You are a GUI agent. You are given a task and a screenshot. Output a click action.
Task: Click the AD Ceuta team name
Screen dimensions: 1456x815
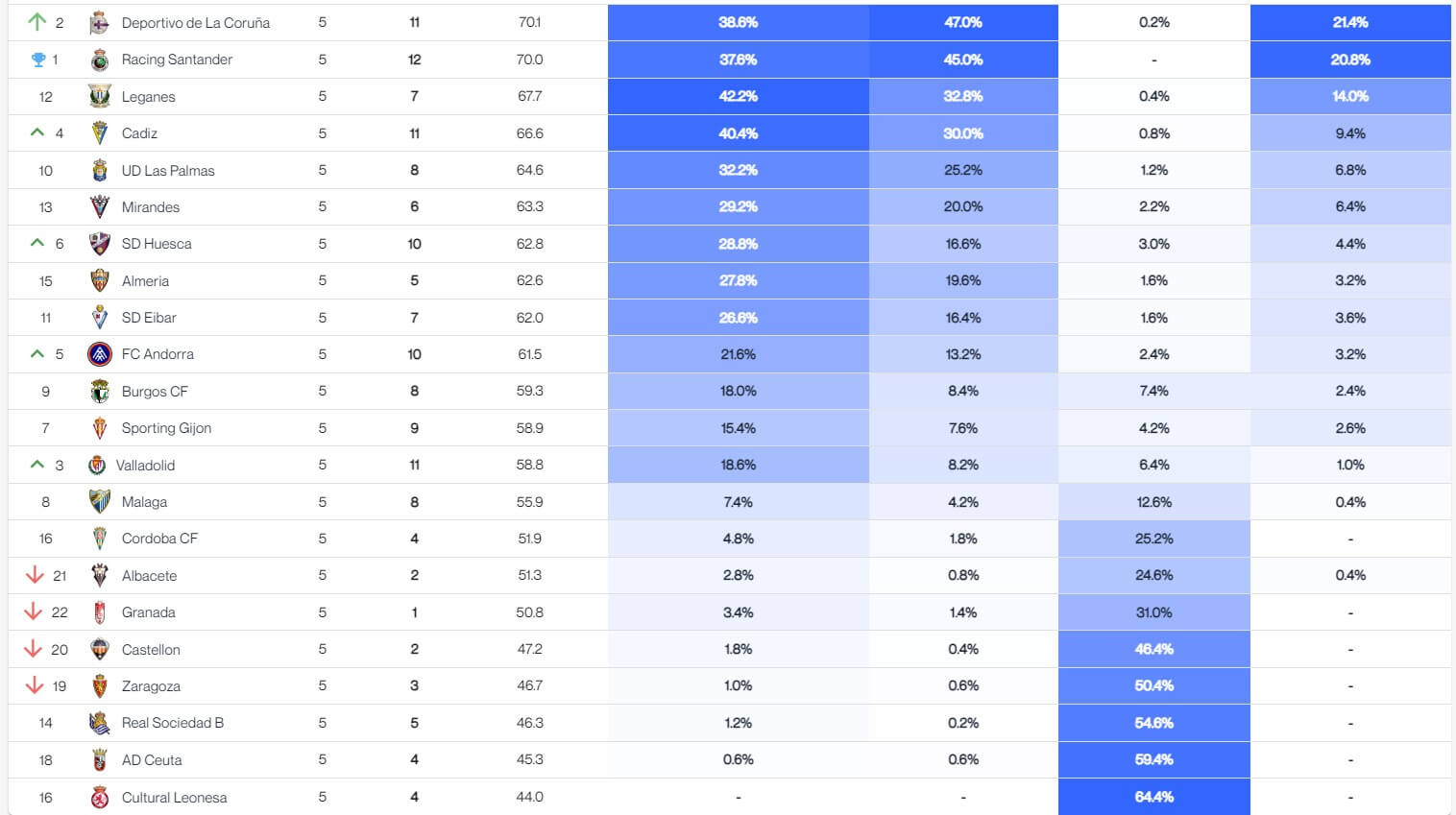coord(151,760)
